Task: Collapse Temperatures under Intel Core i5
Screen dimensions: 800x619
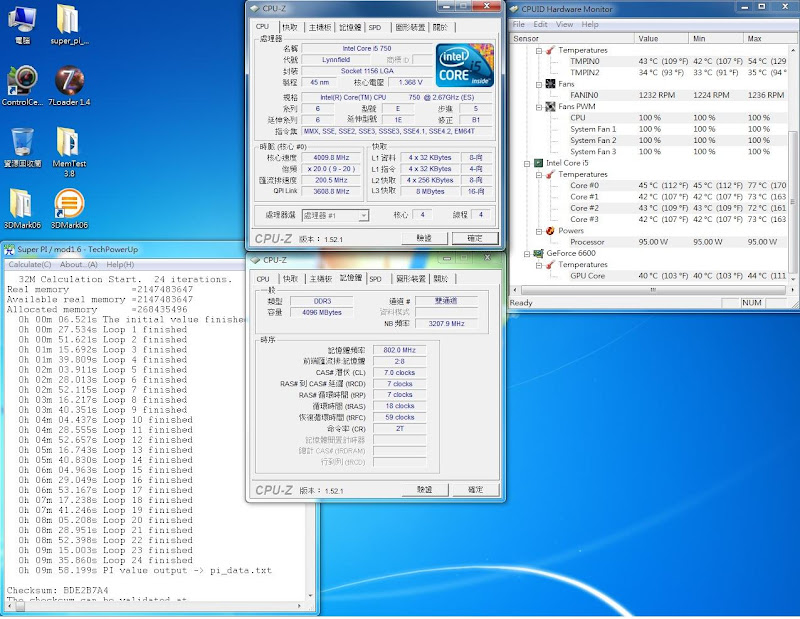Action: pyautogui.click(x=538, y=175)
